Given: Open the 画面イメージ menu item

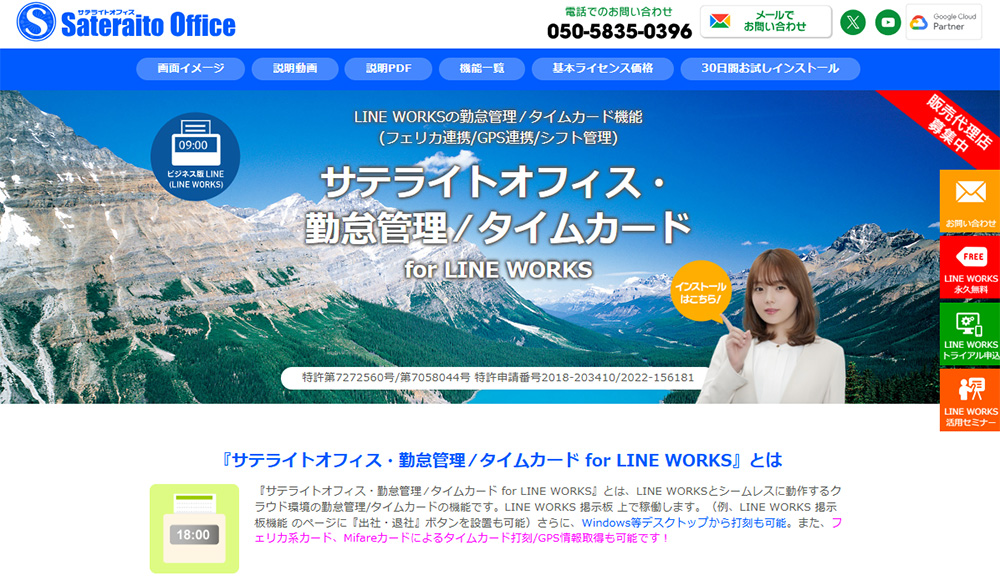Looking at the screenshot, I should [191, 68].
